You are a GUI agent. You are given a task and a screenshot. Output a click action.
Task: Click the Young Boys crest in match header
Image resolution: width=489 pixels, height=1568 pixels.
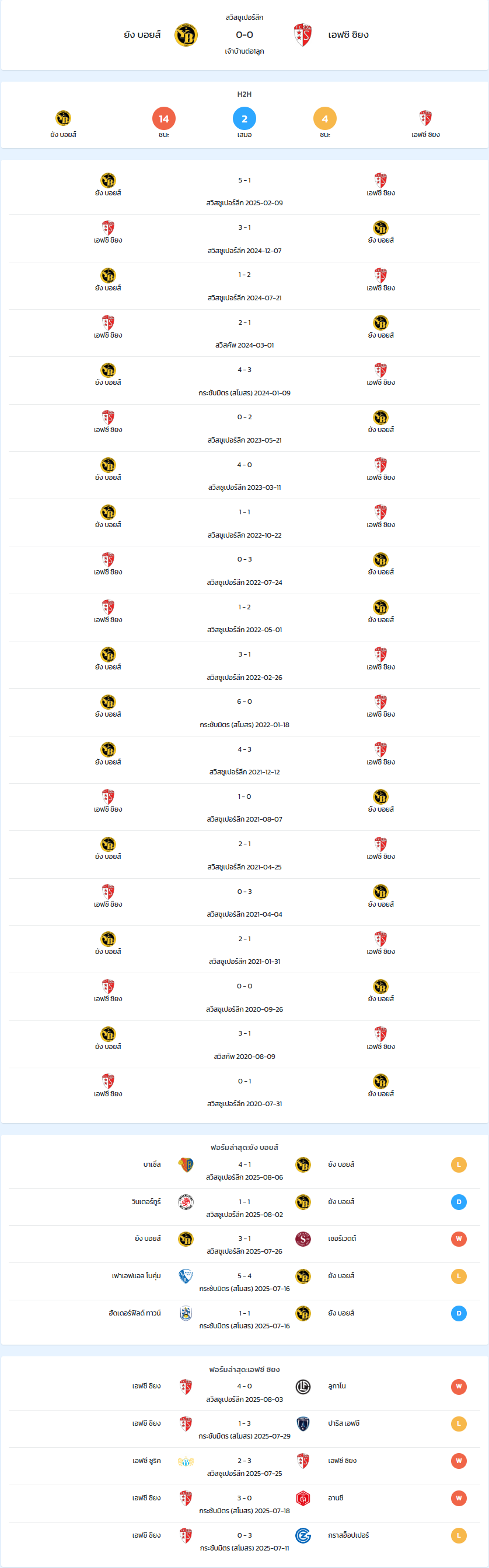(186, 36)
